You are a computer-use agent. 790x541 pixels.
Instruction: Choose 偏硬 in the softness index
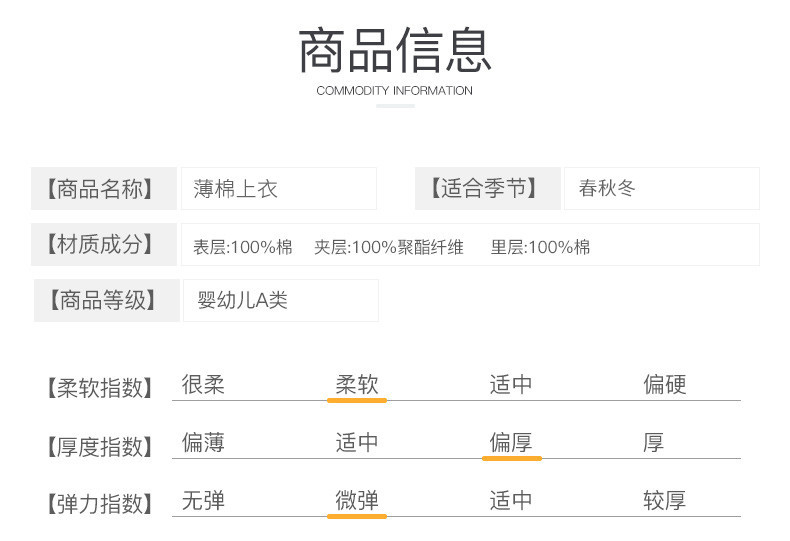point(665,385)
